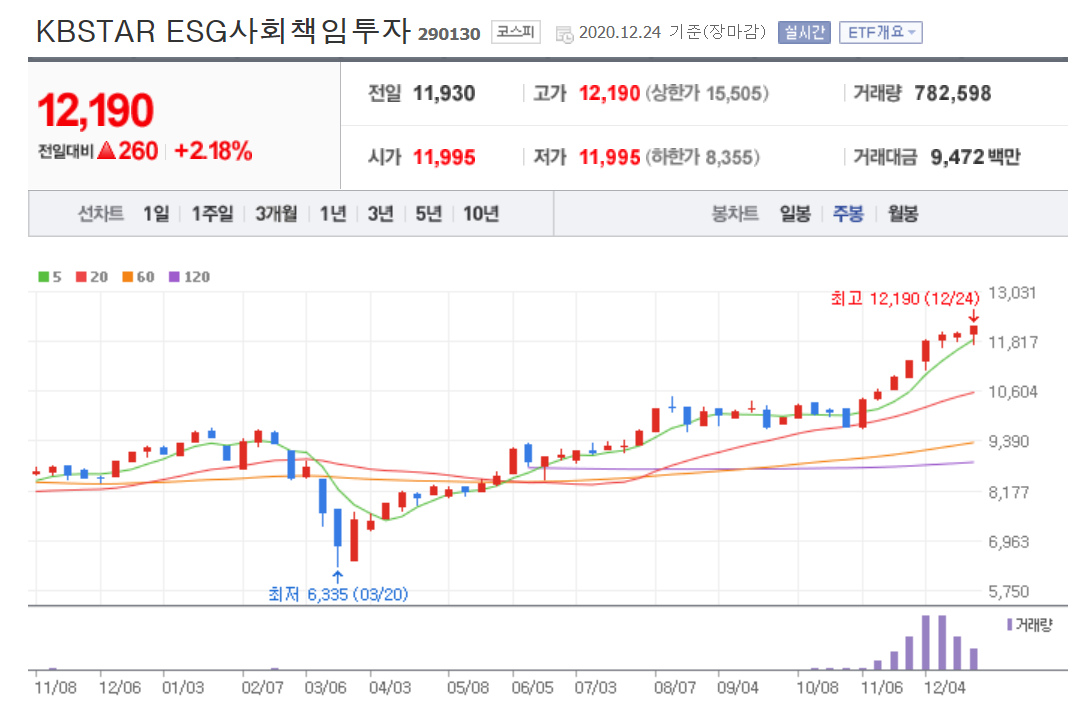Click the 9,390 price axis label
This screenshot has width=1068, height=719.
(1009, 441)
